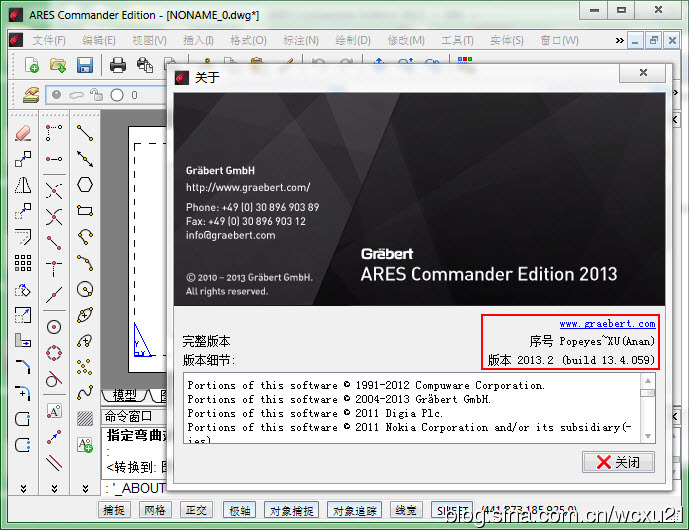Select the Polygon tool

[85, 185]
